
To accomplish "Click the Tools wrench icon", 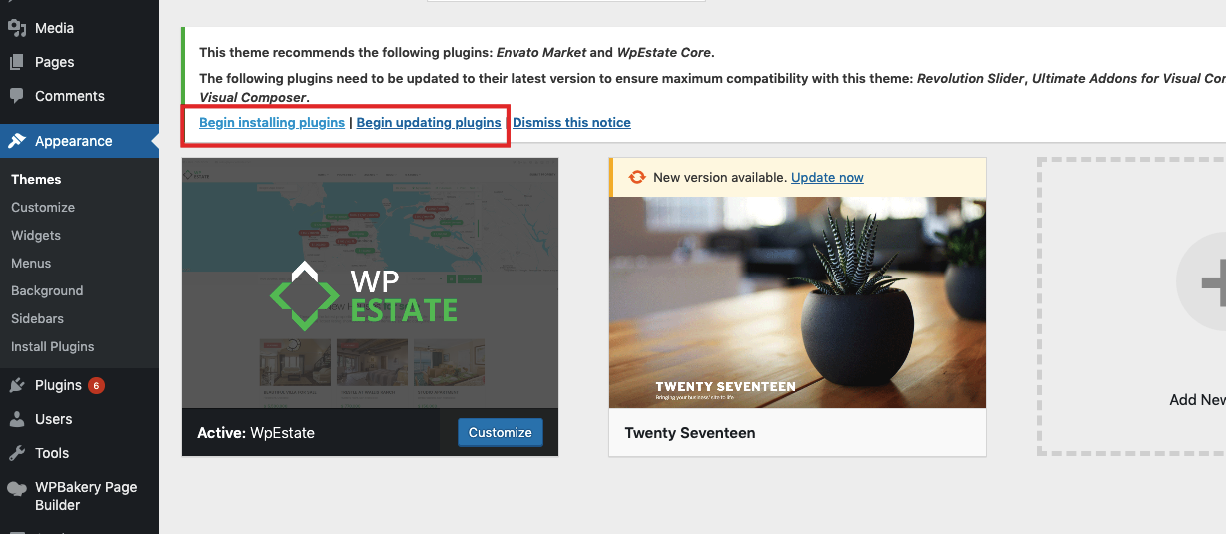I will click(17, 453).
